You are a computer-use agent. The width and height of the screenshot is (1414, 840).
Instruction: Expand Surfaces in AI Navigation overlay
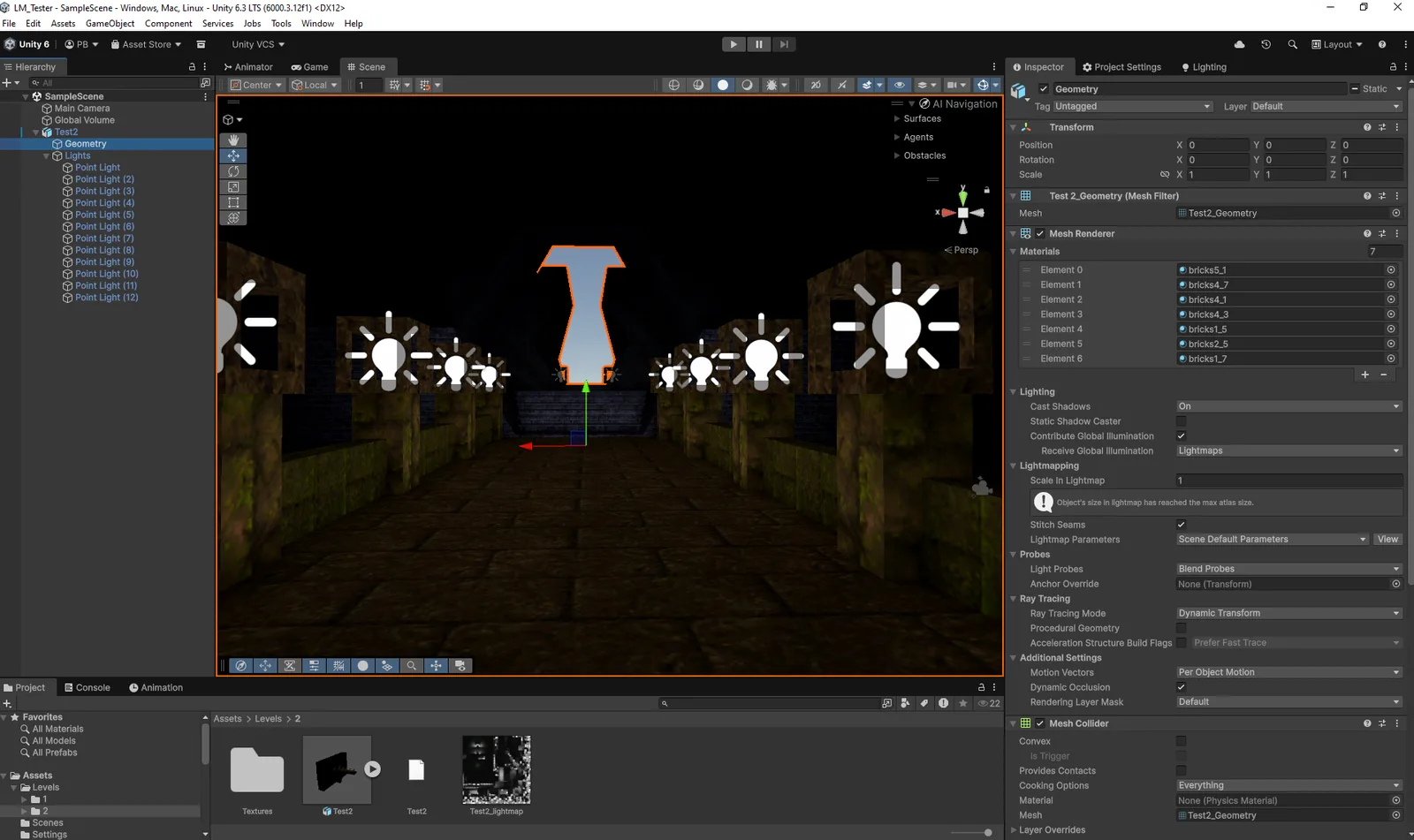(897, 118)
